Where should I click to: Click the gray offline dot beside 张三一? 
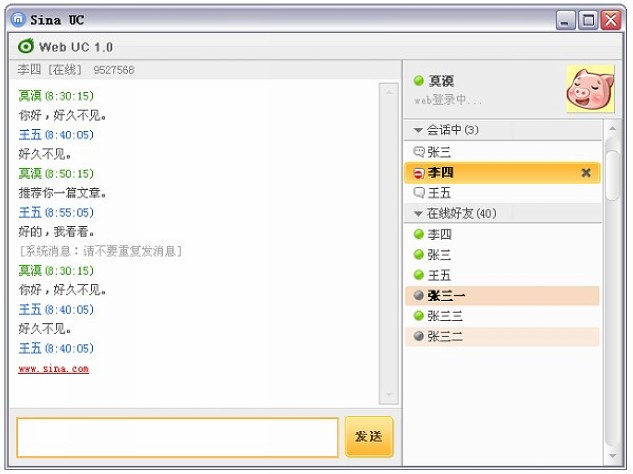click(419, 296)
